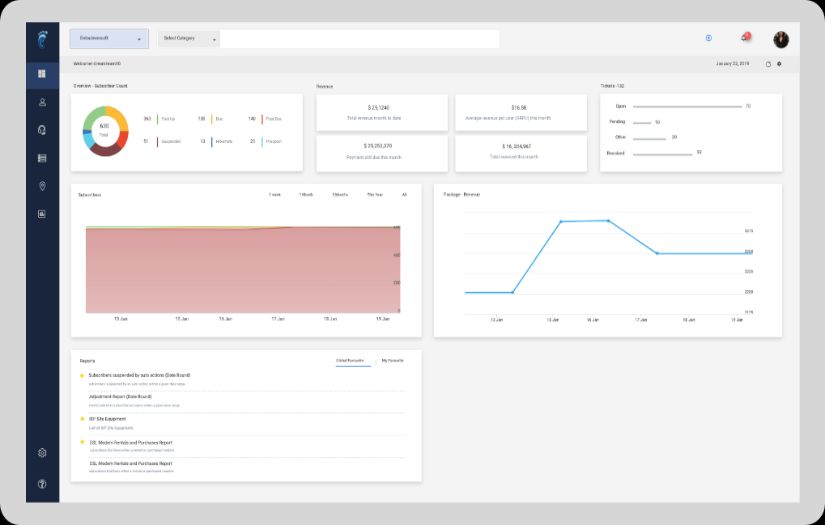Image resolution: width=825 pixels, height=525 pixels.
Task: Open the Subscribers person icon in sidebar
Action: (42, 102)
